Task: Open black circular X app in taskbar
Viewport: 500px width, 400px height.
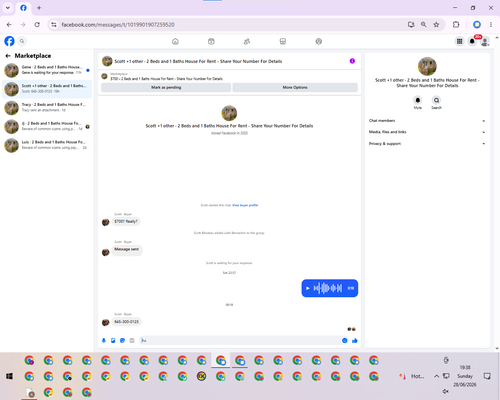Action: [x=201, y=376]
